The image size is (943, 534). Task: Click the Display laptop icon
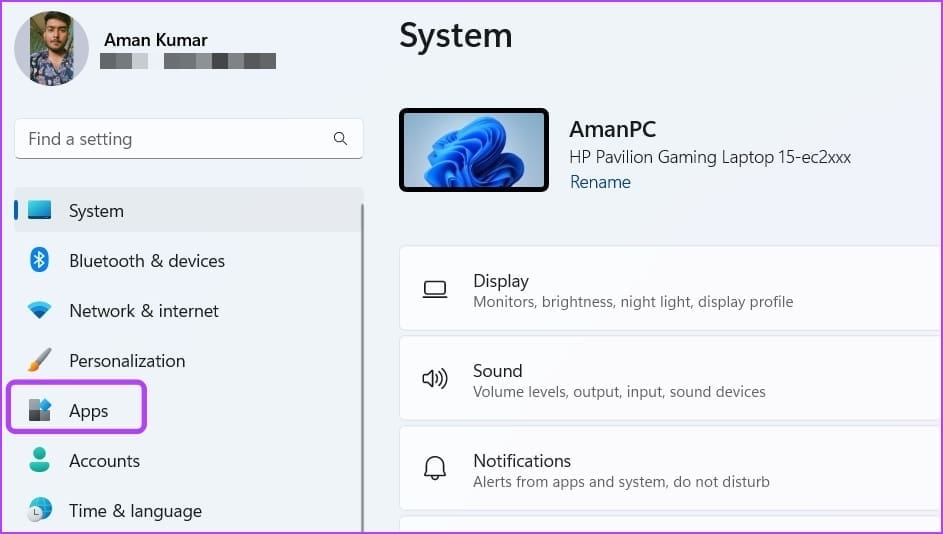tap(435, 289)
